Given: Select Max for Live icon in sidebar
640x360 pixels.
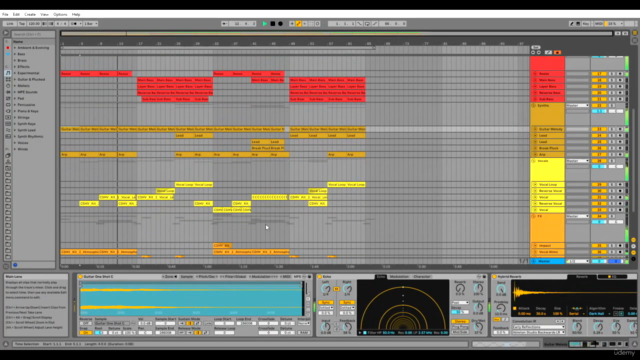Looking at the screenshot, I should click(x=8, y=105).
